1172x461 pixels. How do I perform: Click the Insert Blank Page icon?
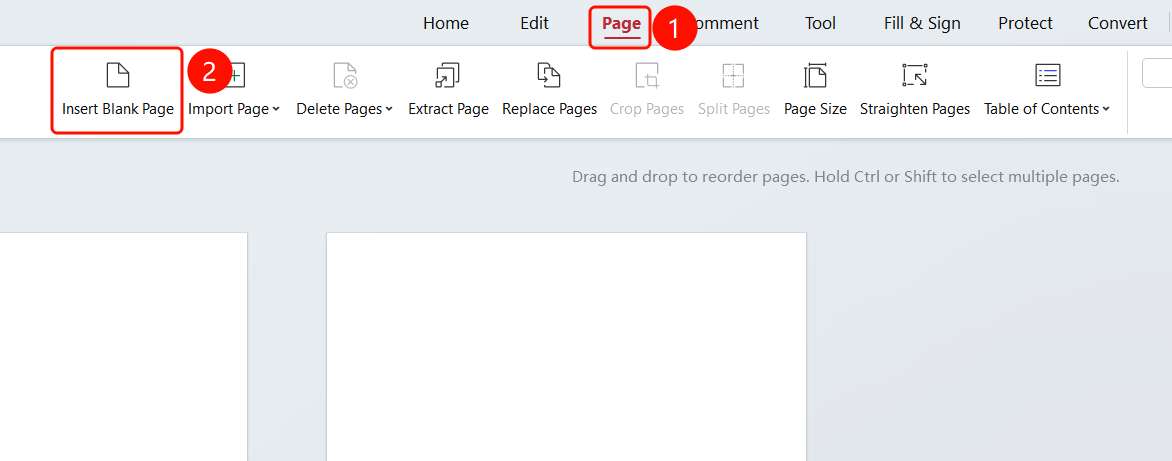118,75
